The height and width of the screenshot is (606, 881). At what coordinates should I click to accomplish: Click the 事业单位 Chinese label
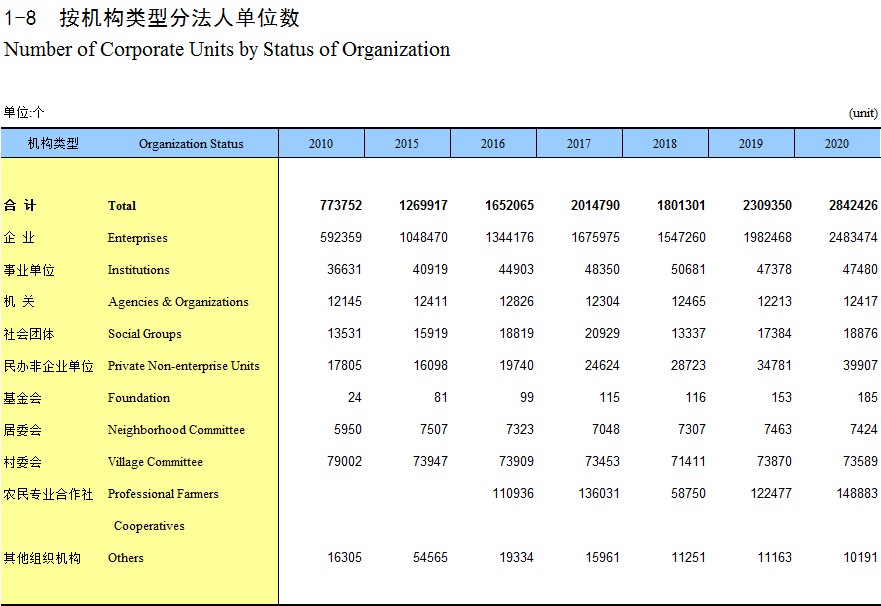coord(29,270)
